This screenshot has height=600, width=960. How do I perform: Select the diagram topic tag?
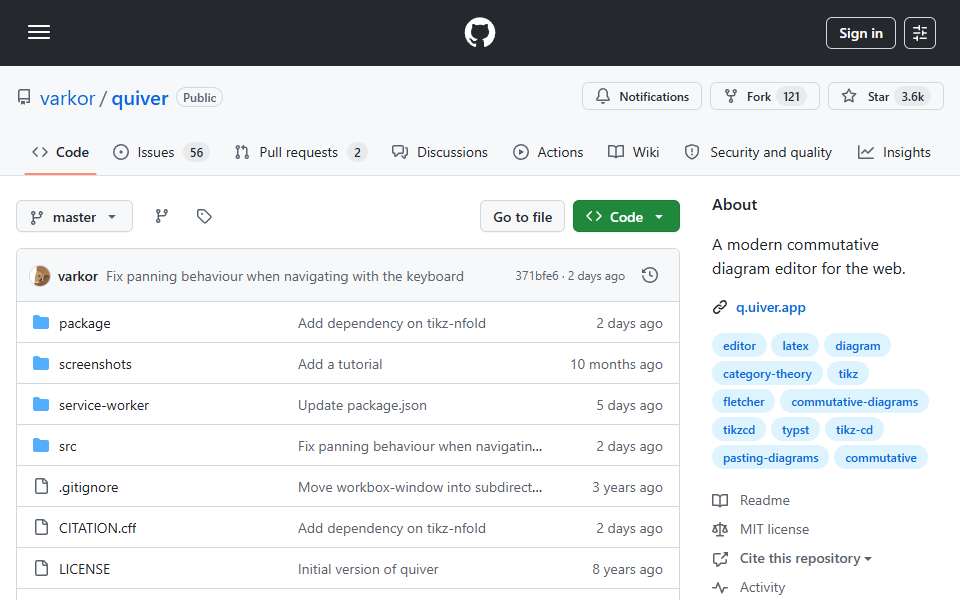tap(857, 346)
